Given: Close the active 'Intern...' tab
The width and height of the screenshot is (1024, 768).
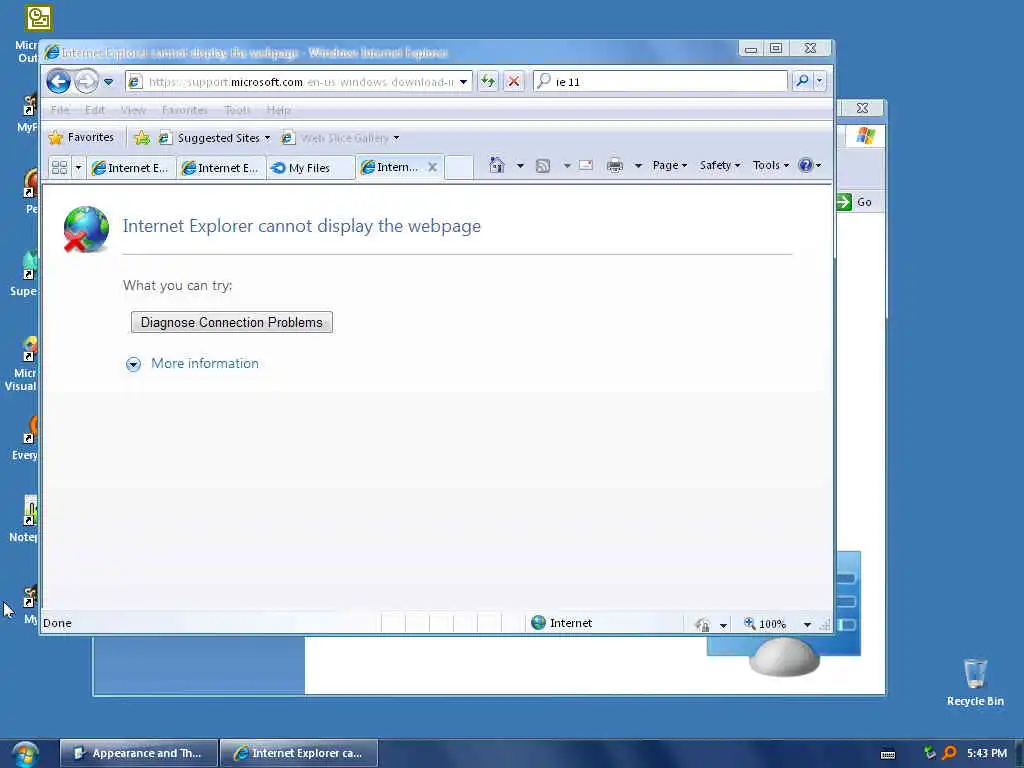Looking at the screenshot, I should pyautogui.click(x=432, y=167).
